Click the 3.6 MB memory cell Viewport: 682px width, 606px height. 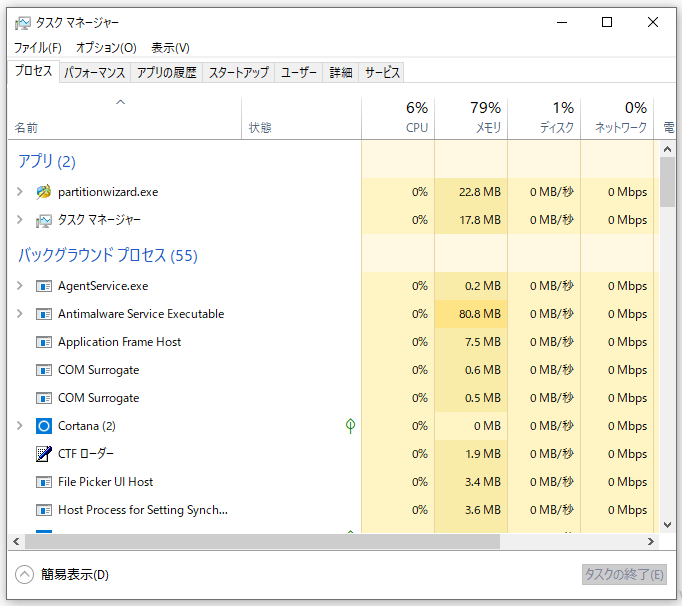pyautogui.click(x=471, y=510)
